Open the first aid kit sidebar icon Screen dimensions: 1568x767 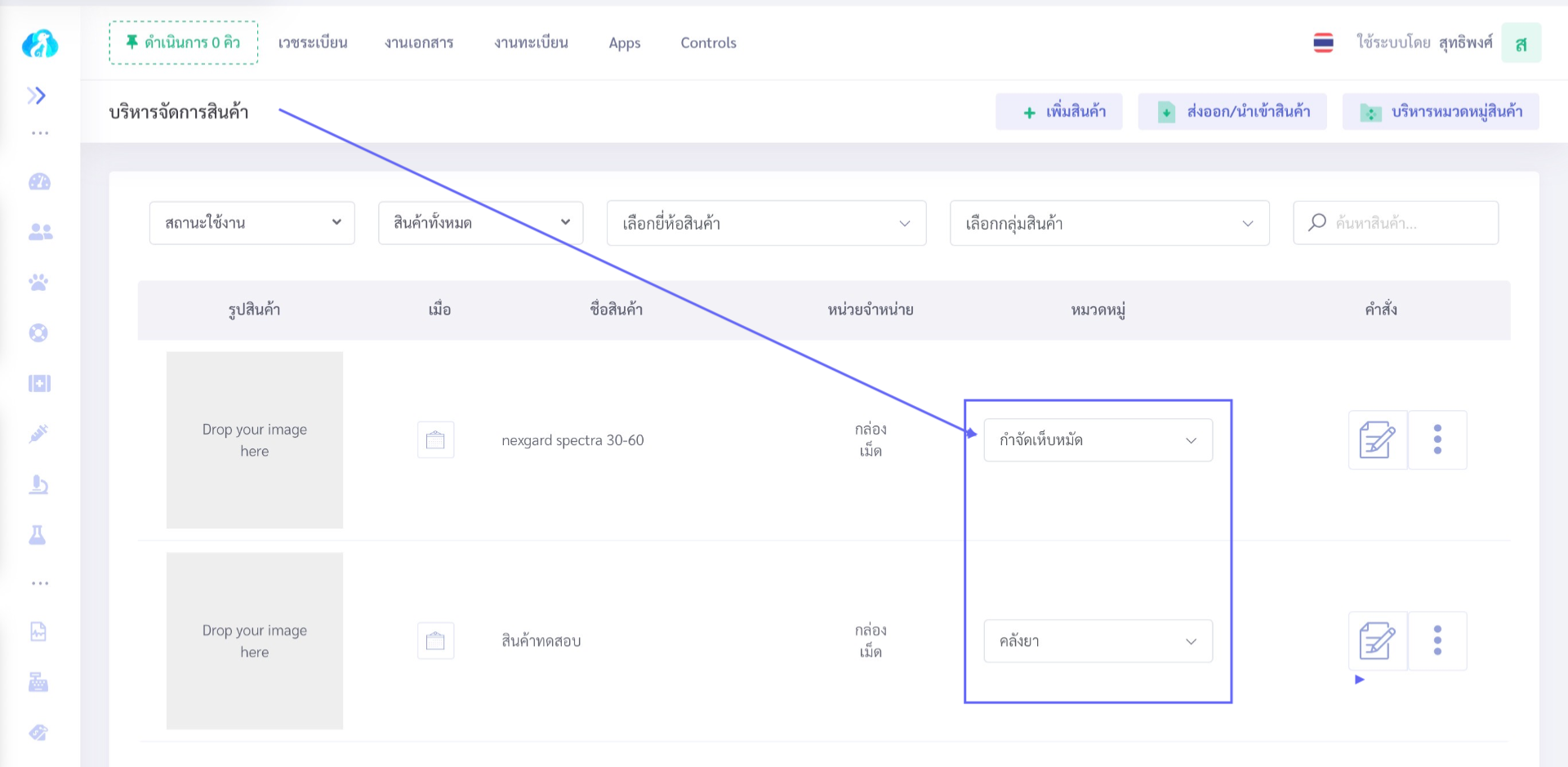point(39,384)
